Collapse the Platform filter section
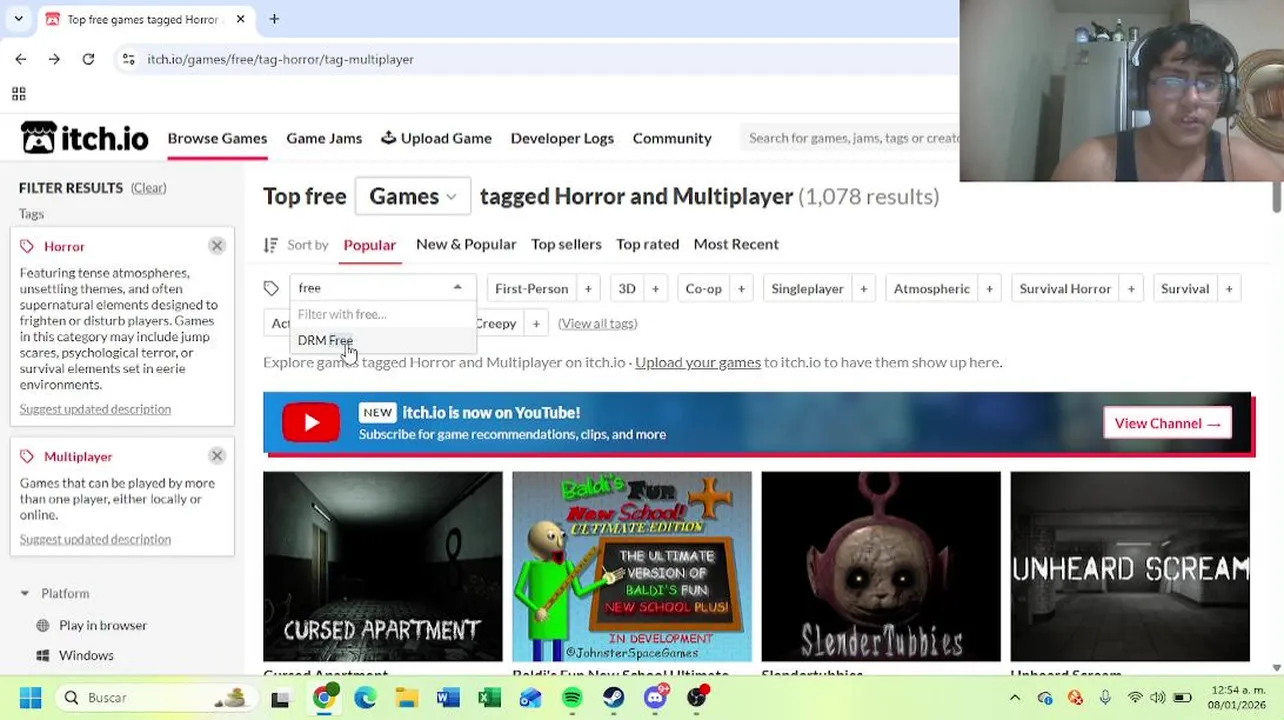This screenshot has height=720, width=1284. [25, 594]
